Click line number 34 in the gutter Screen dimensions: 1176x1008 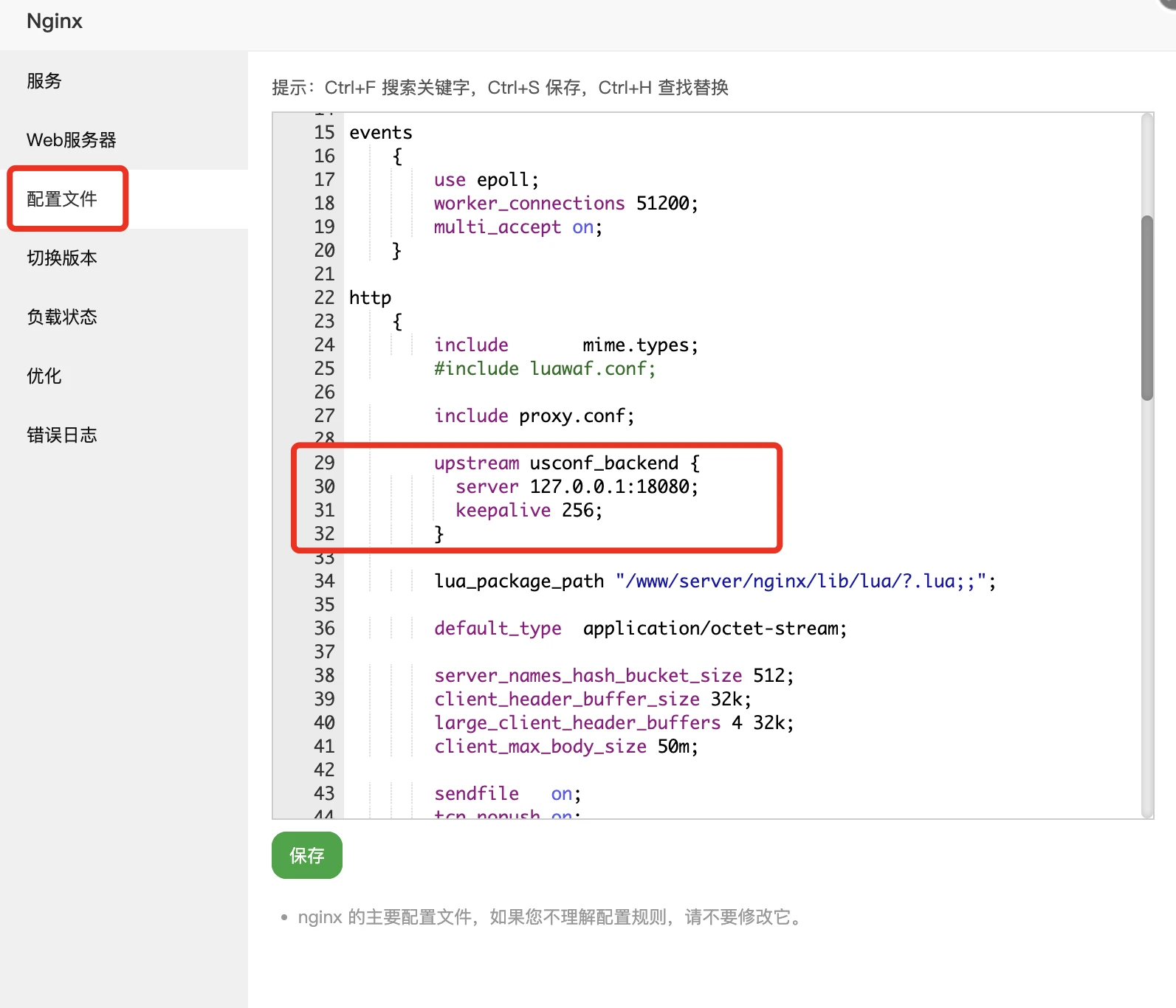(x=324, y=581)
